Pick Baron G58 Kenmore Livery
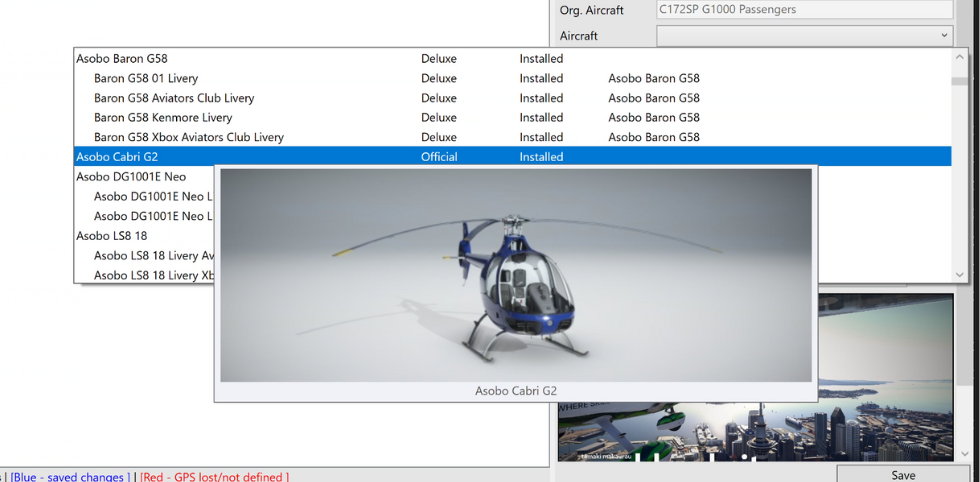 coord(163,118)
